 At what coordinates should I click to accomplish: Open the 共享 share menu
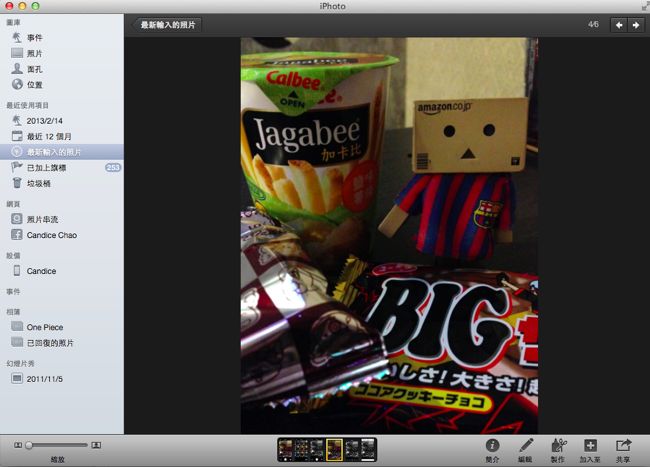tap(623, 450)
